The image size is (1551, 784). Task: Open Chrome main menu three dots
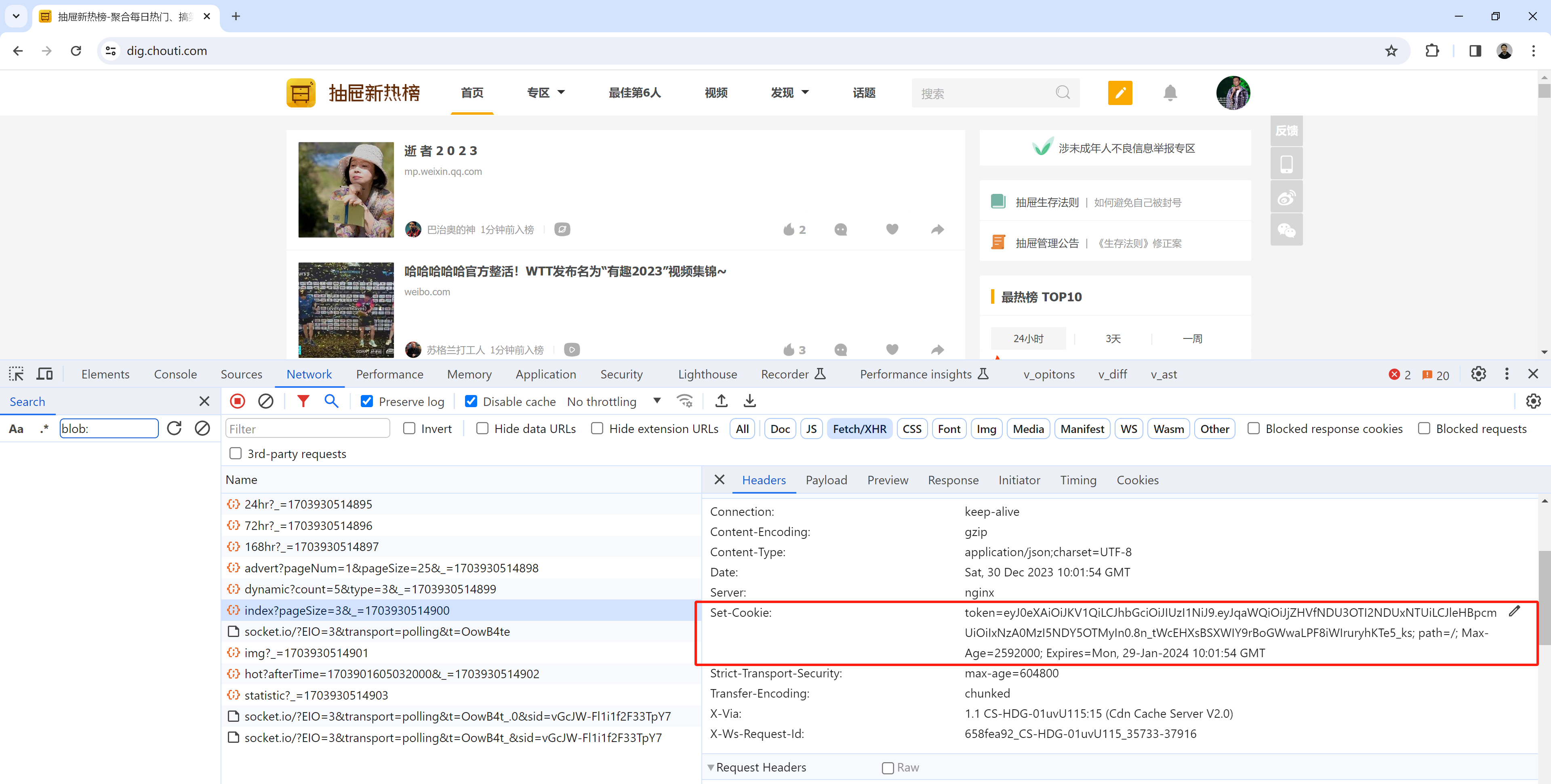click(1534, 51)
